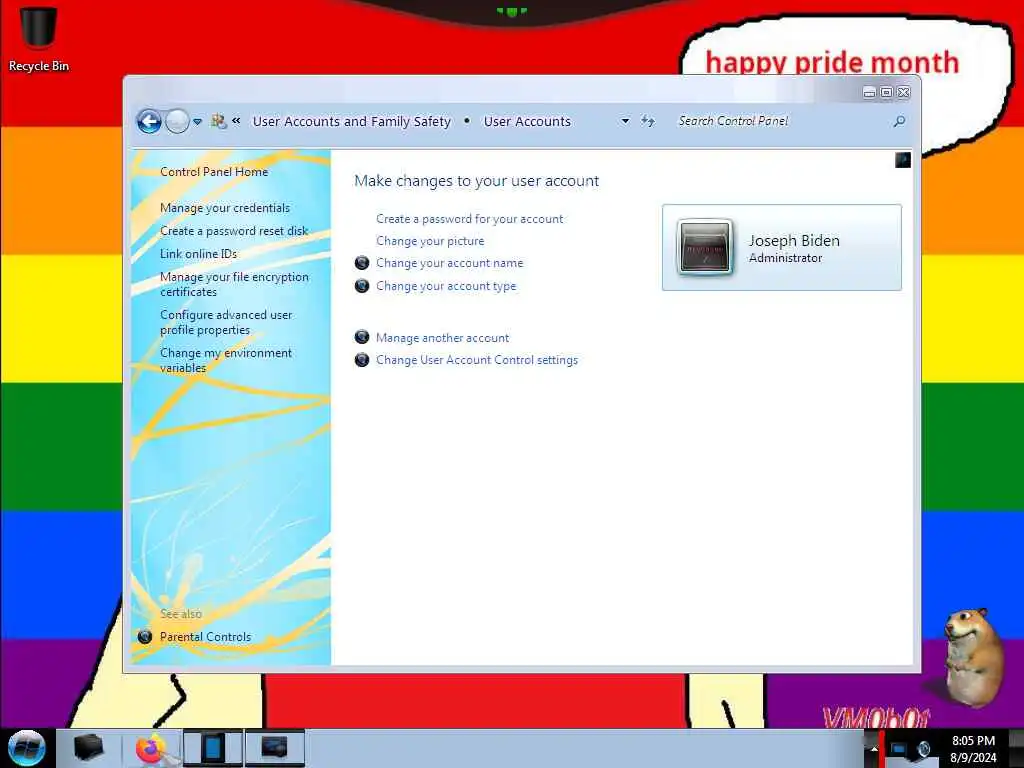The width and height of the screenshot is (1024, 768).
Task: Open Control Panel Home
Action: click(x=214, y=172)
